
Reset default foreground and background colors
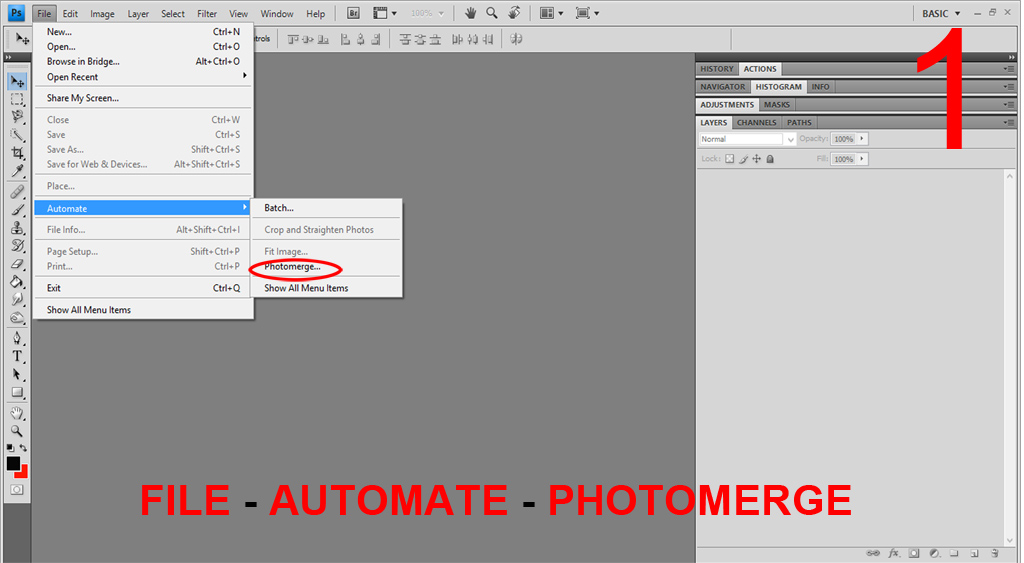[10, 448]
